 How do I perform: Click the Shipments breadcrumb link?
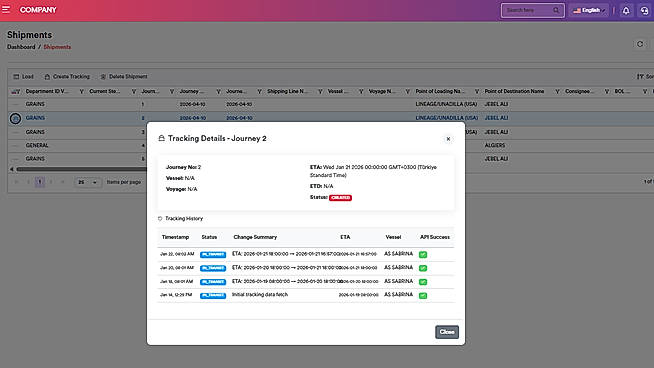[57, 47]
